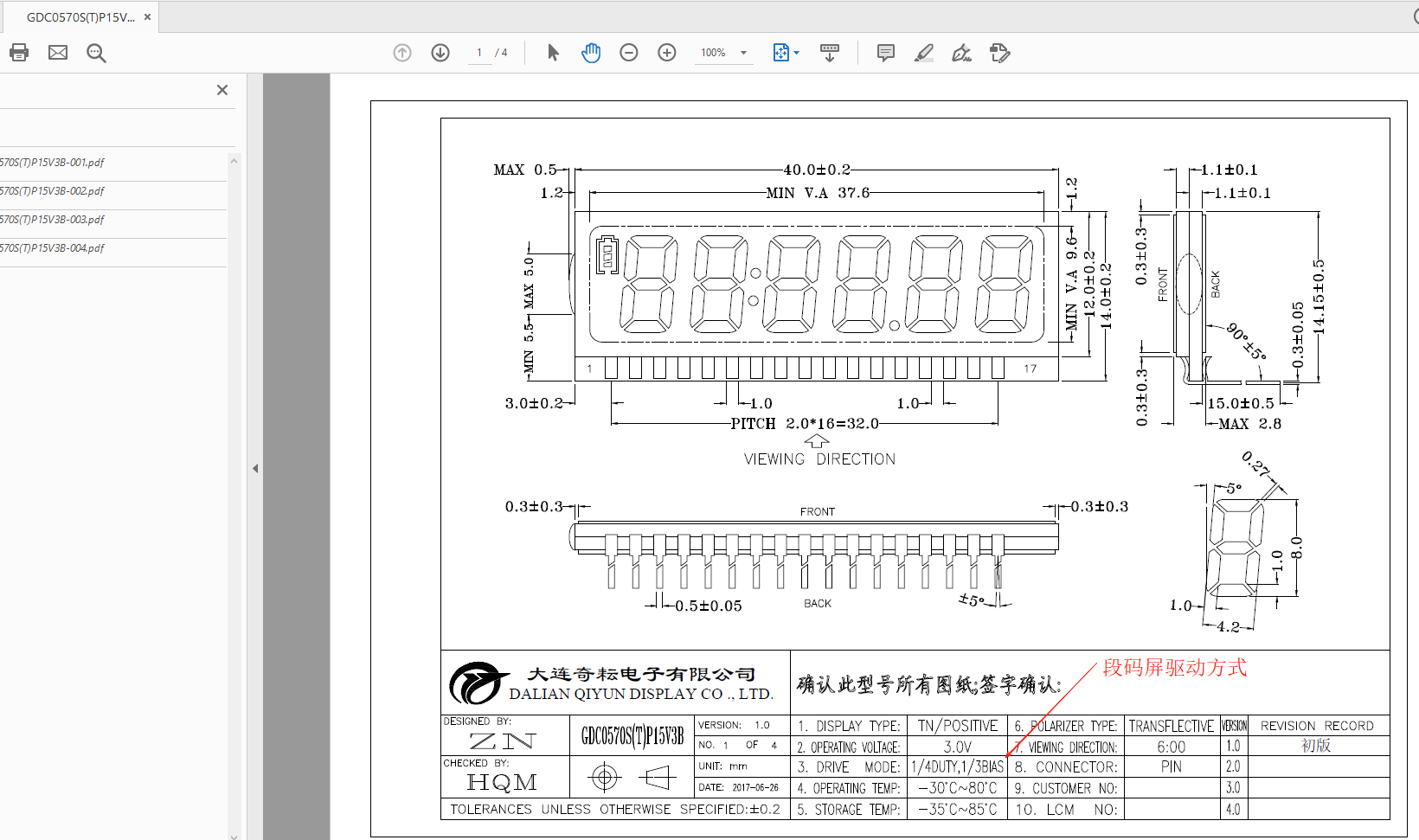Click the page number field

[x=479, y=53]
